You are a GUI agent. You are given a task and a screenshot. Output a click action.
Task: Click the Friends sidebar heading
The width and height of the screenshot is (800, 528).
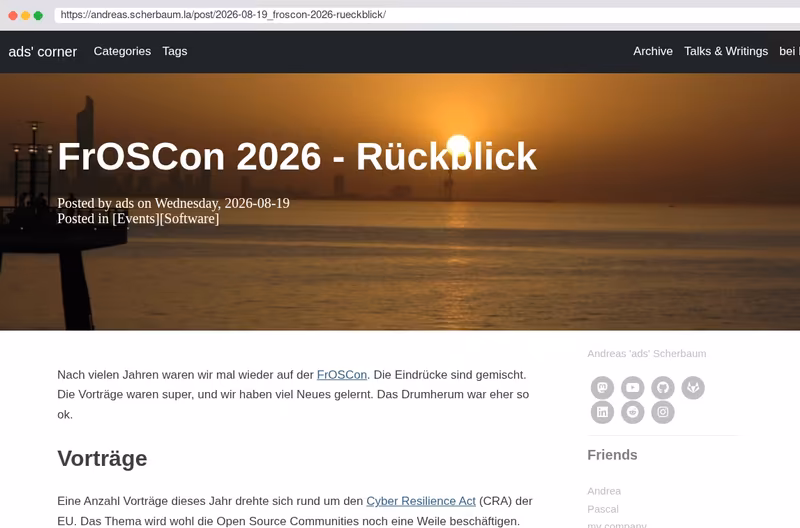tap(612, 455)
